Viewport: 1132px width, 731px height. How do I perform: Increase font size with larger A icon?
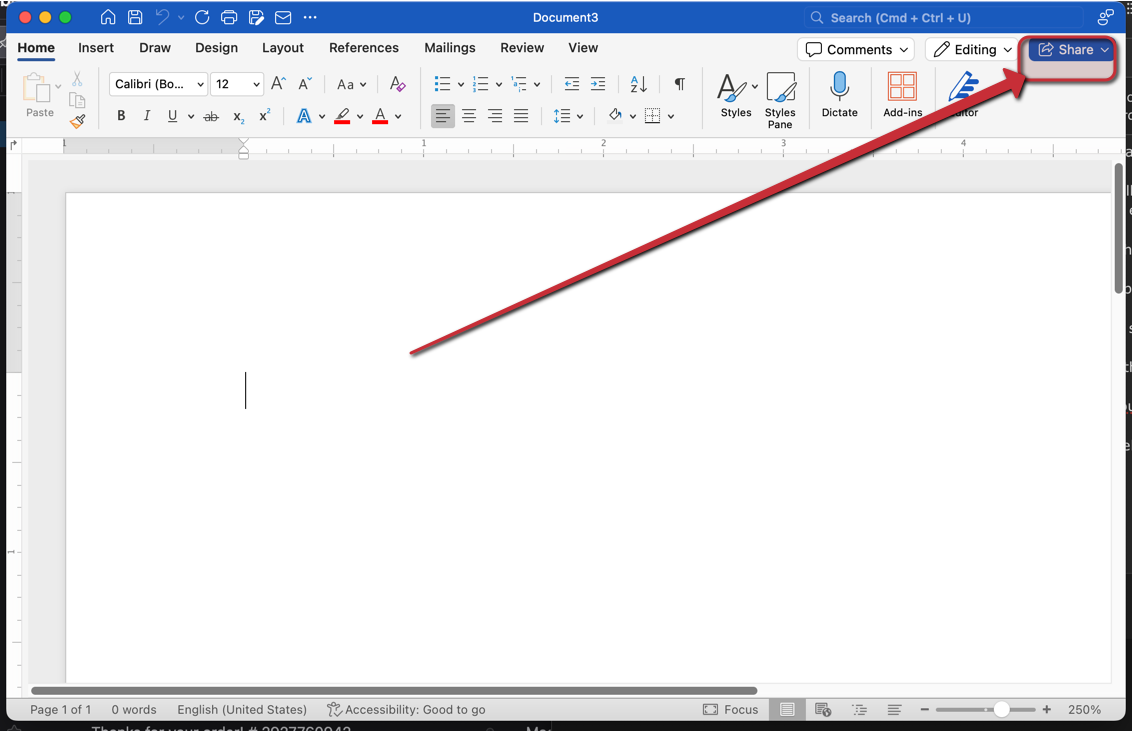point(279,84)
